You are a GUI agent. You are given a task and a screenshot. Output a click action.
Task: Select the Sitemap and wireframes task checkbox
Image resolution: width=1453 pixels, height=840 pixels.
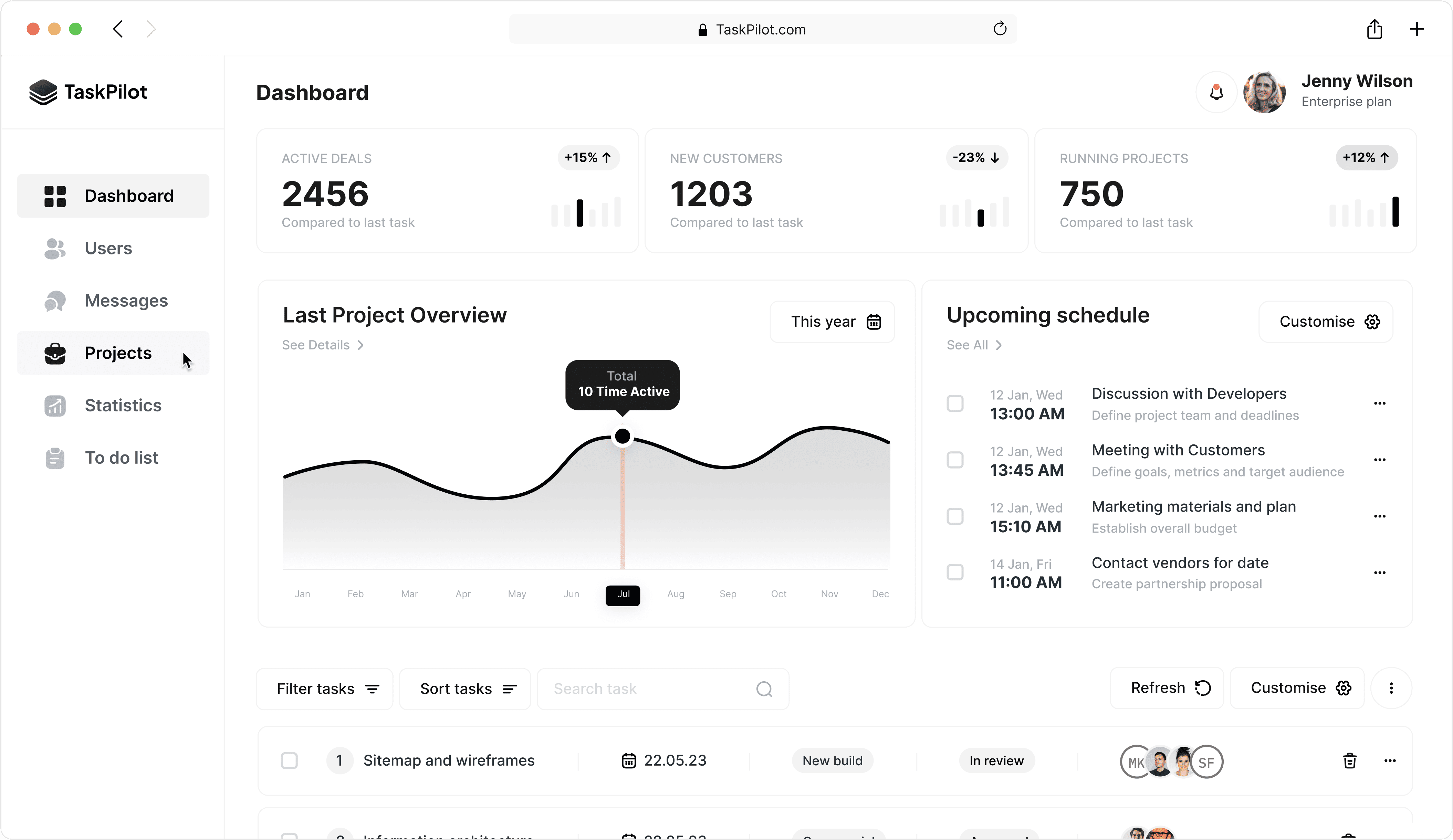click(x=289, y=761)
